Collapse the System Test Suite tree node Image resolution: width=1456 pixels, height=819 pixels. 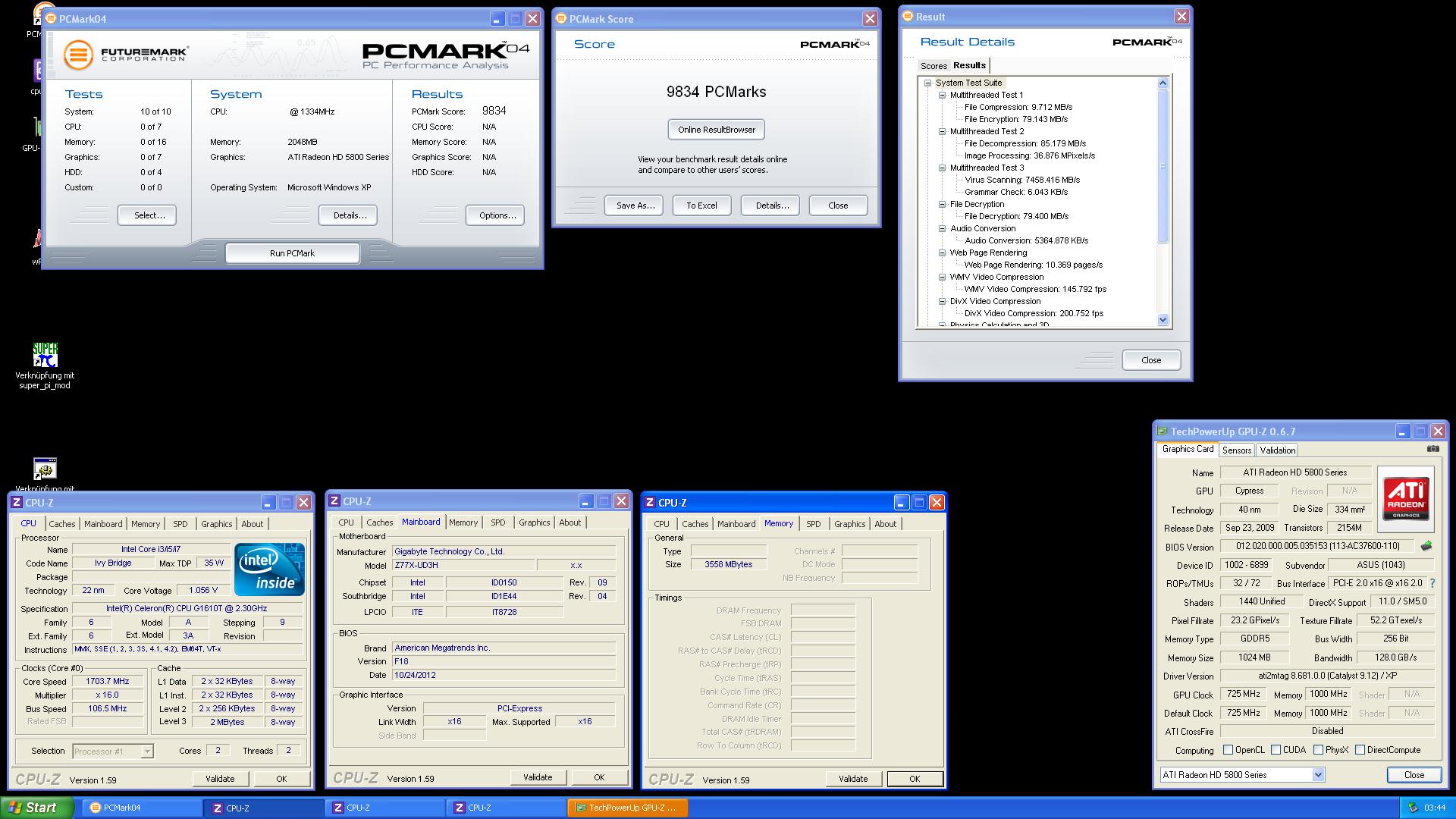pyautogui.click(x=927, y=83)
